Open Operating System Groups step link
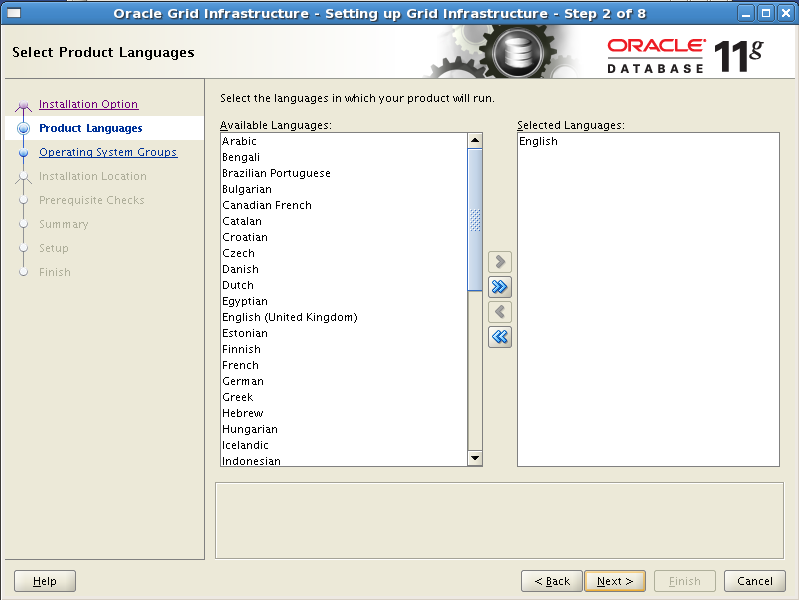Screen dimensions: 799x600 coord(108,152)
